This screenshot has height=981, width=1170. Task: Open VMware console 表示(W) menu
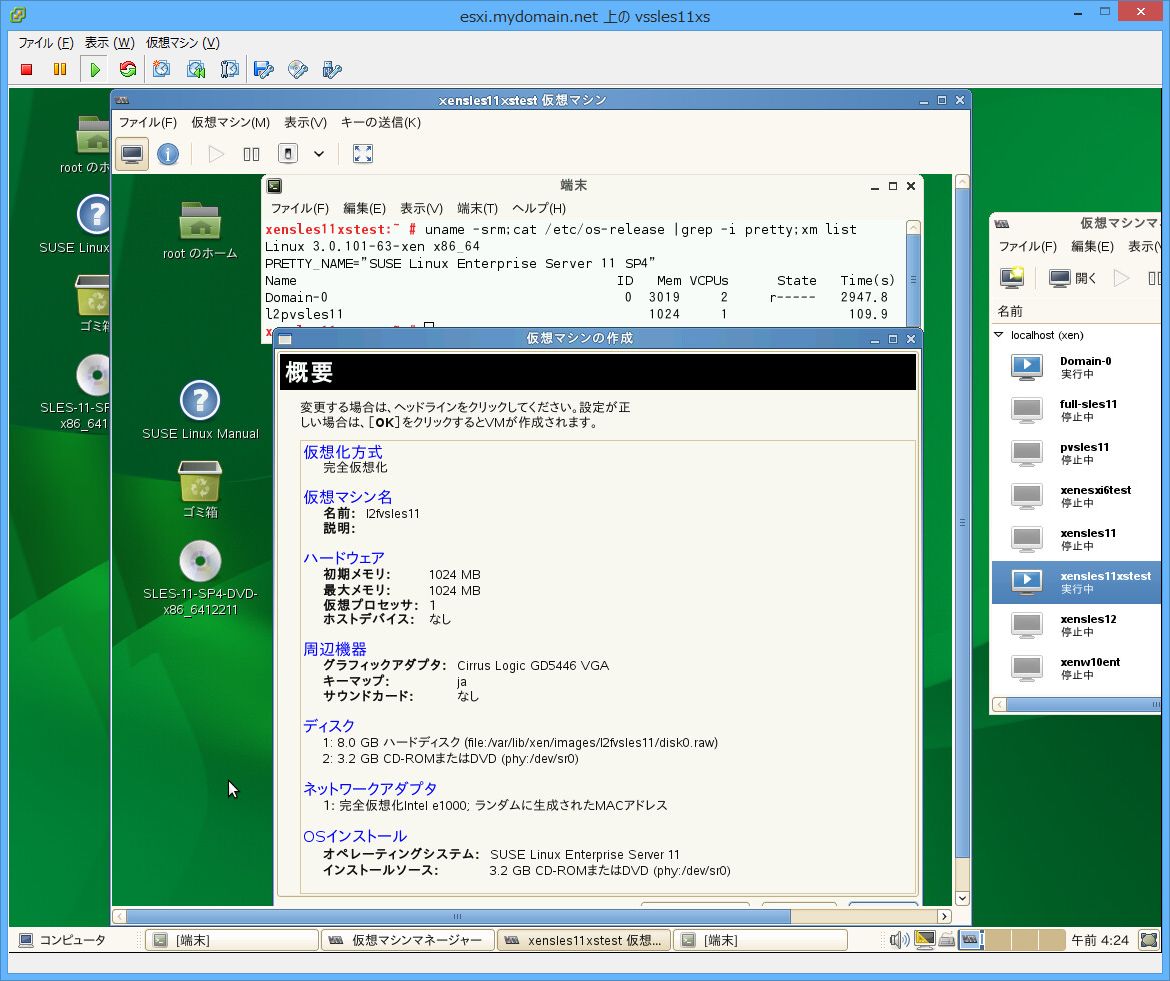(x=109, y=43)
